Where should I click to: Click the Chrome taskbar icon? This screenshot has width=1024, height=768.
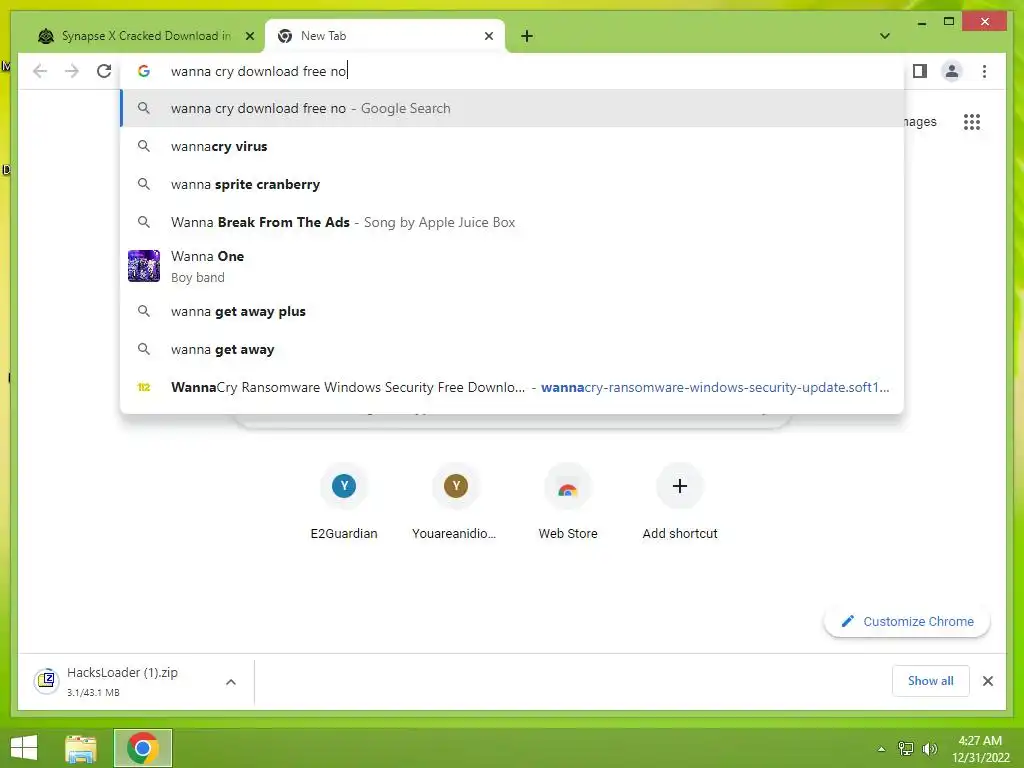(143, 748)
